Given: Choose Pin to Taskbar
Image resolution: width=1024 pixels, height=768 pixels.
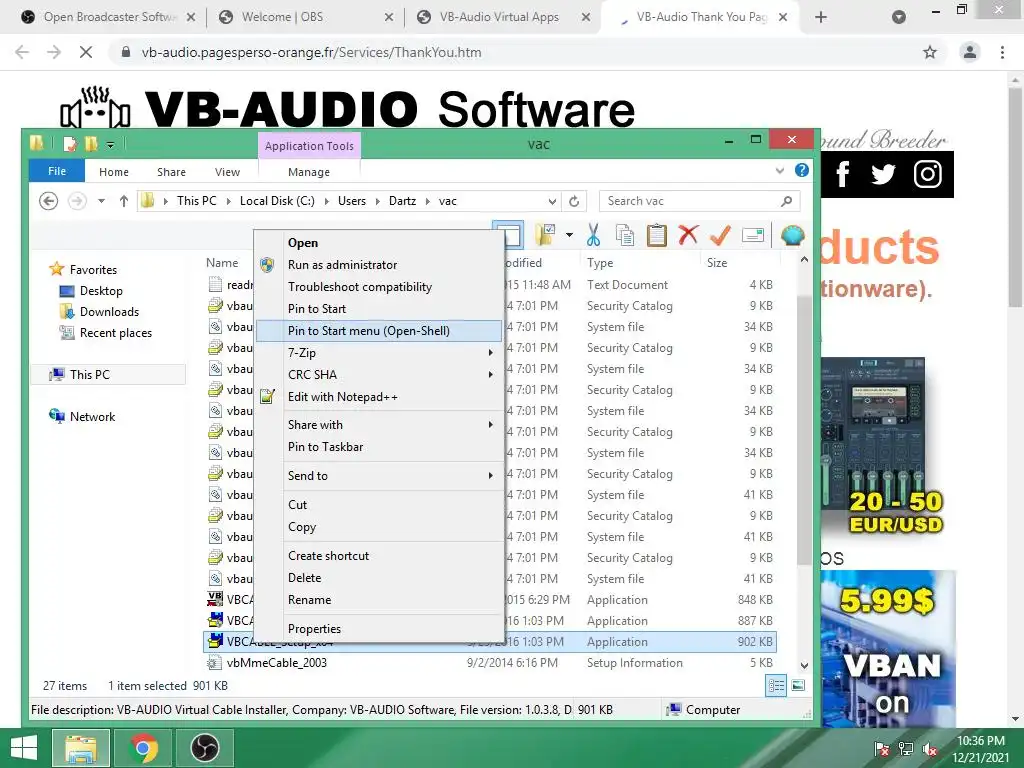Looking at the screenshot, I should coord(379,447).
